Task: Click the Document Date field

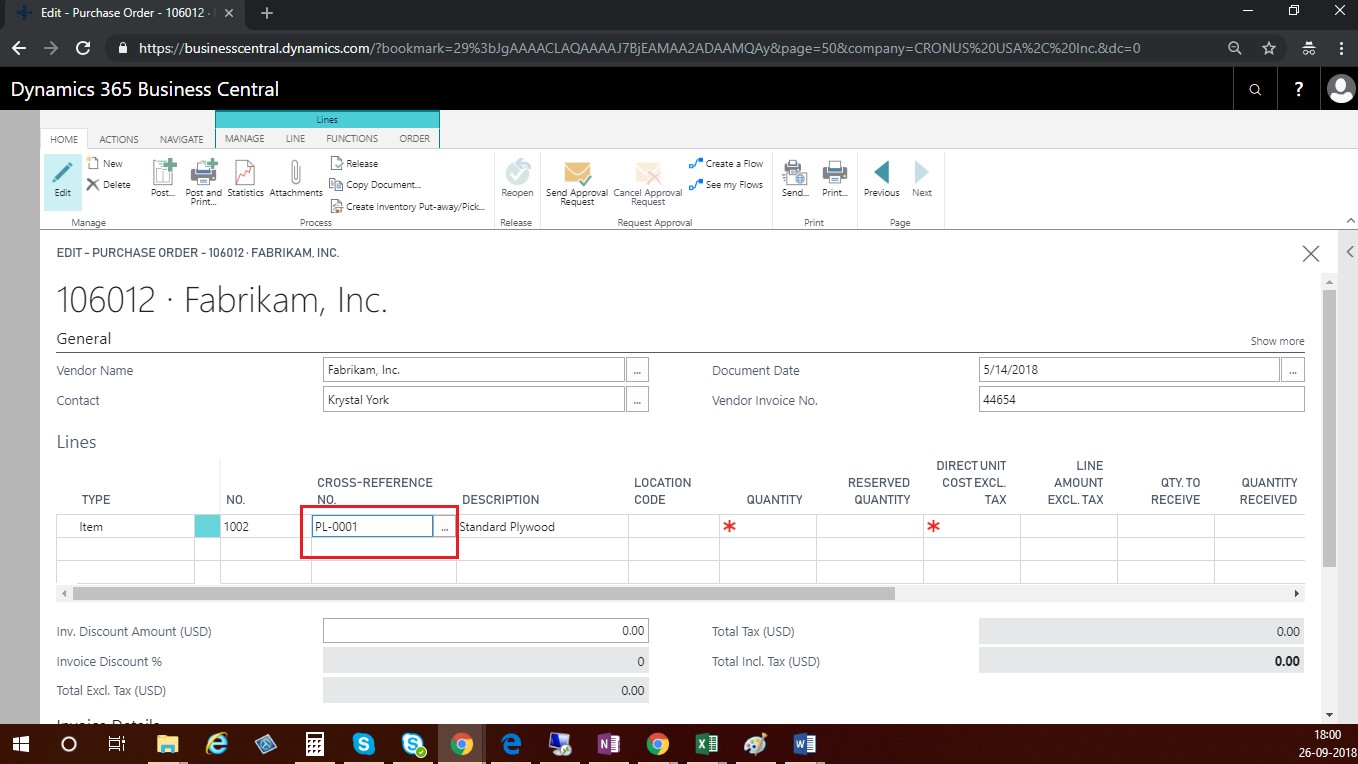Action: tap(1129, 370)
